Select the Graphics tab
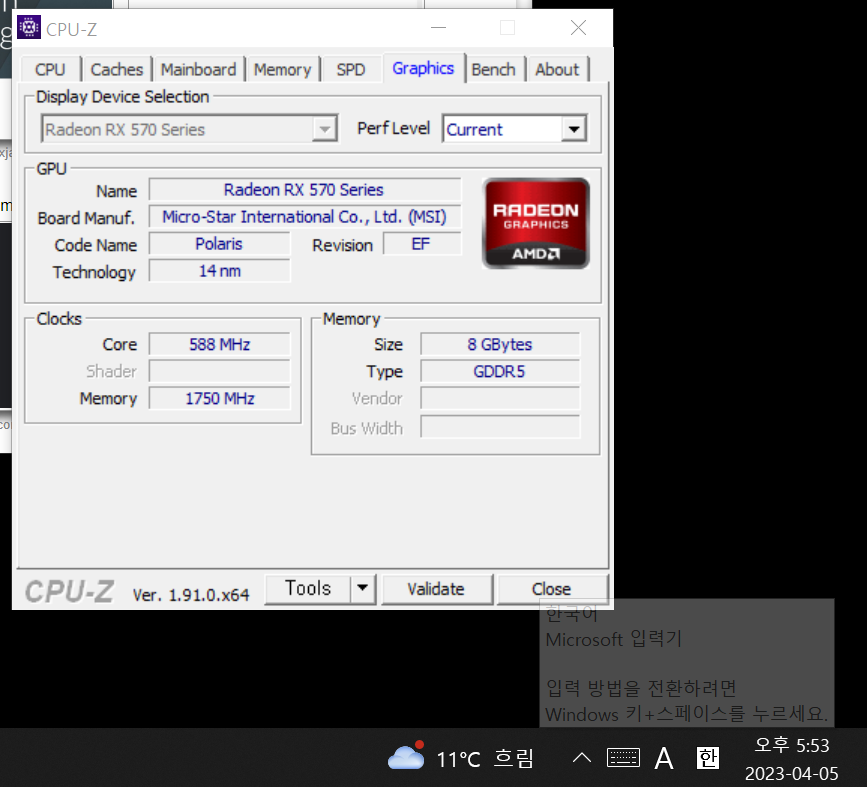Viewport: 867px width, 787px height. (x=423, y=68)
